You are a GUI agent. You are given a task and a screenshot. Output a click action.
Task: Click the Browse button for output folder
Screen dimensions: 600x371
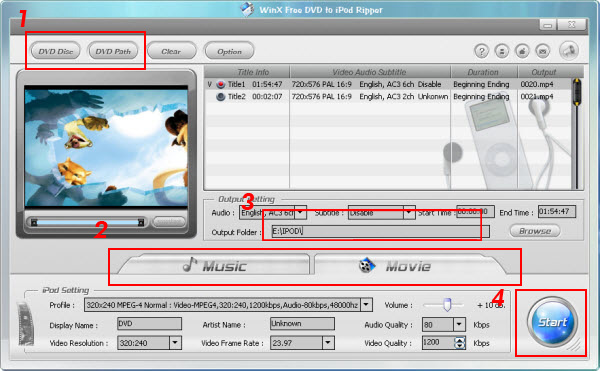click(x=535, y=231)
